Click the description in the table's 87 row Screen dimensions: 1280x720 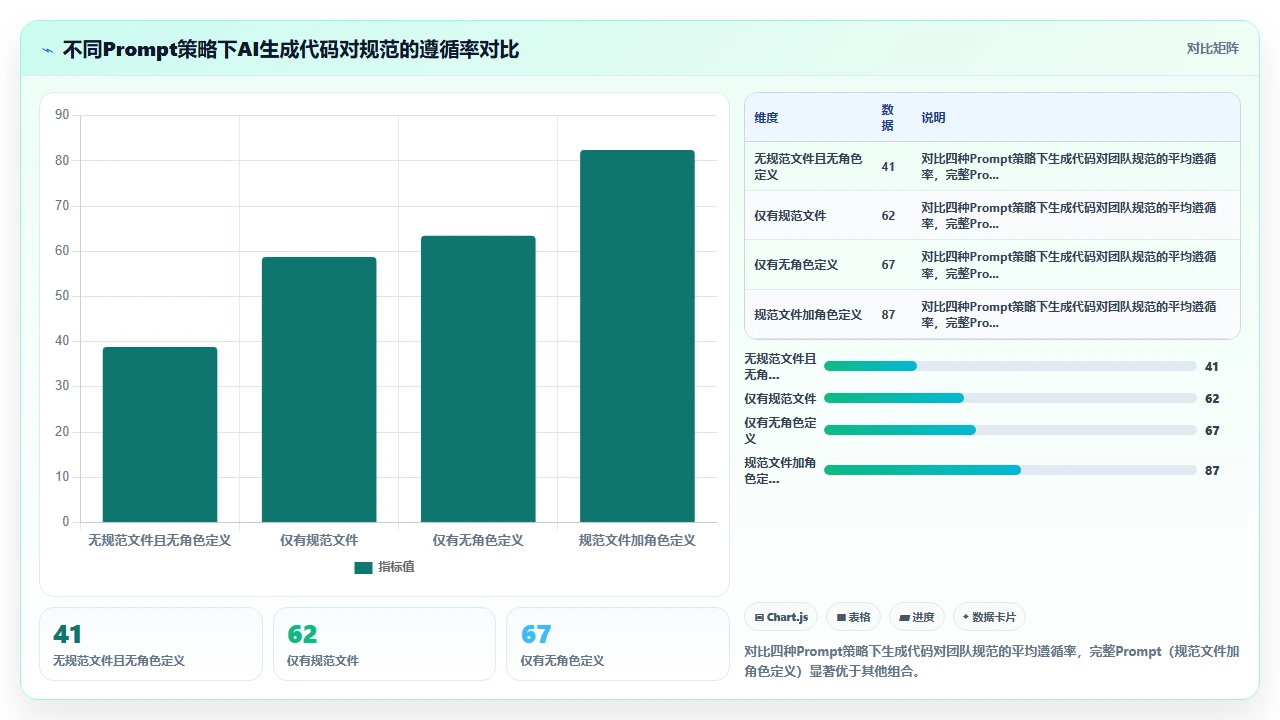(1070, 315)
